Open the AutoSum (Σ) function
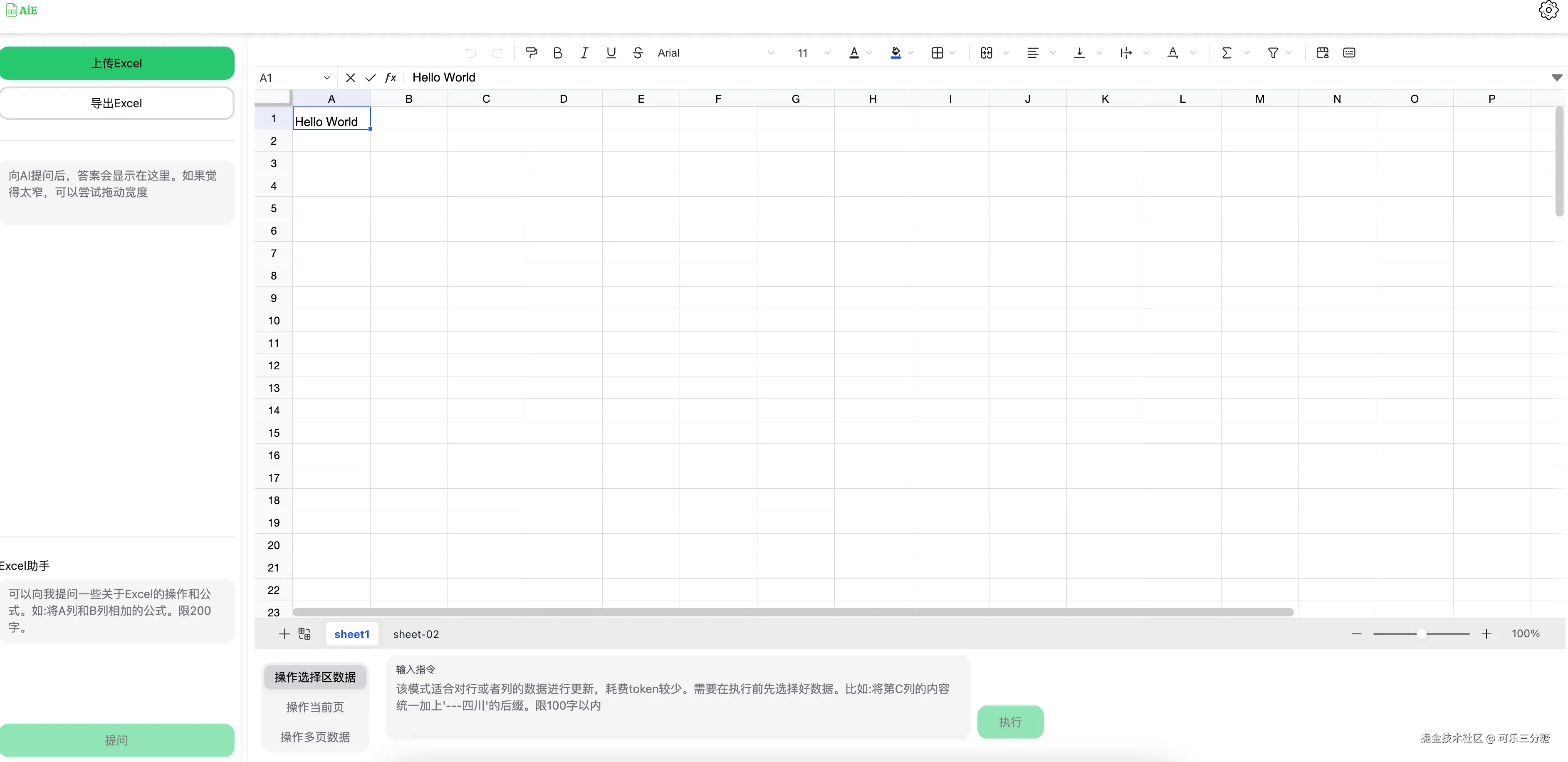This screenshot has height=762, width=1568. [x=1228, y=53]
